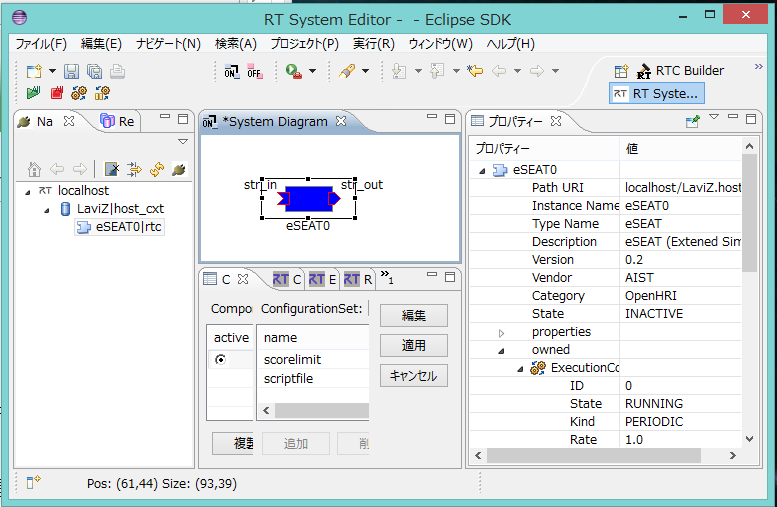Click the New wizard toolbar icon
Image resolution: width=777 pixels, height=507 pixels.
[34, 71]
